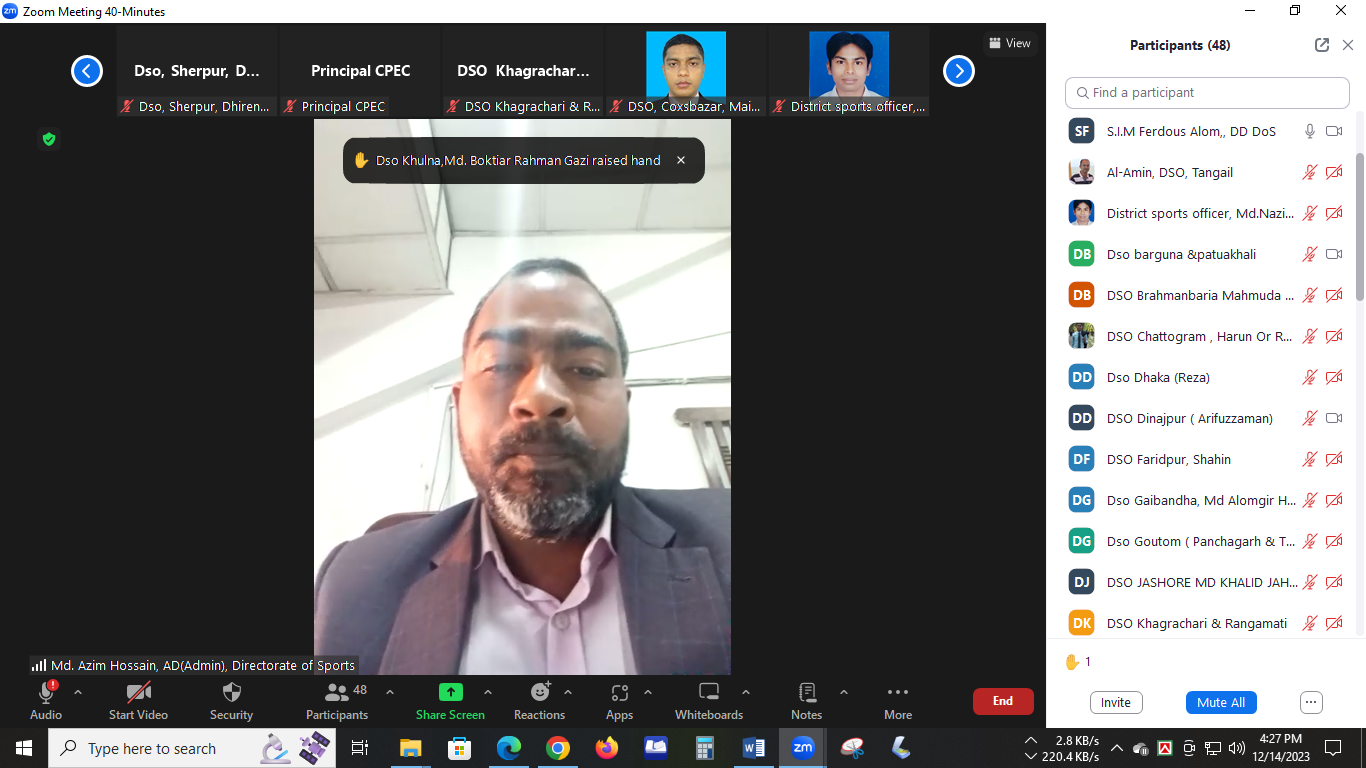
Task: Expand caret beside Apps
Action: pos(648,692)
